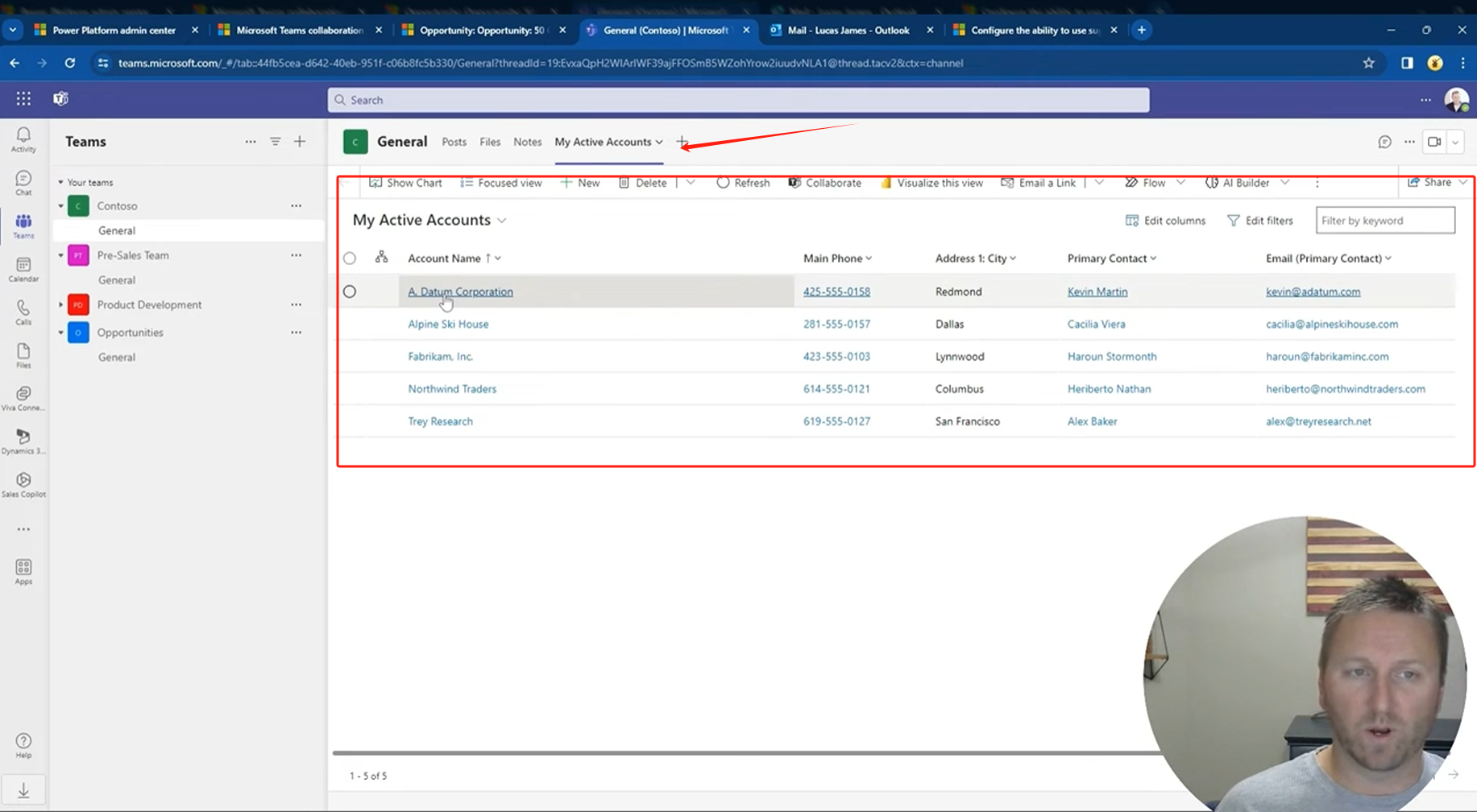Open the app launcher waffle icon
The height and width of the screenshot is (812, 1477).
(23, 98)
